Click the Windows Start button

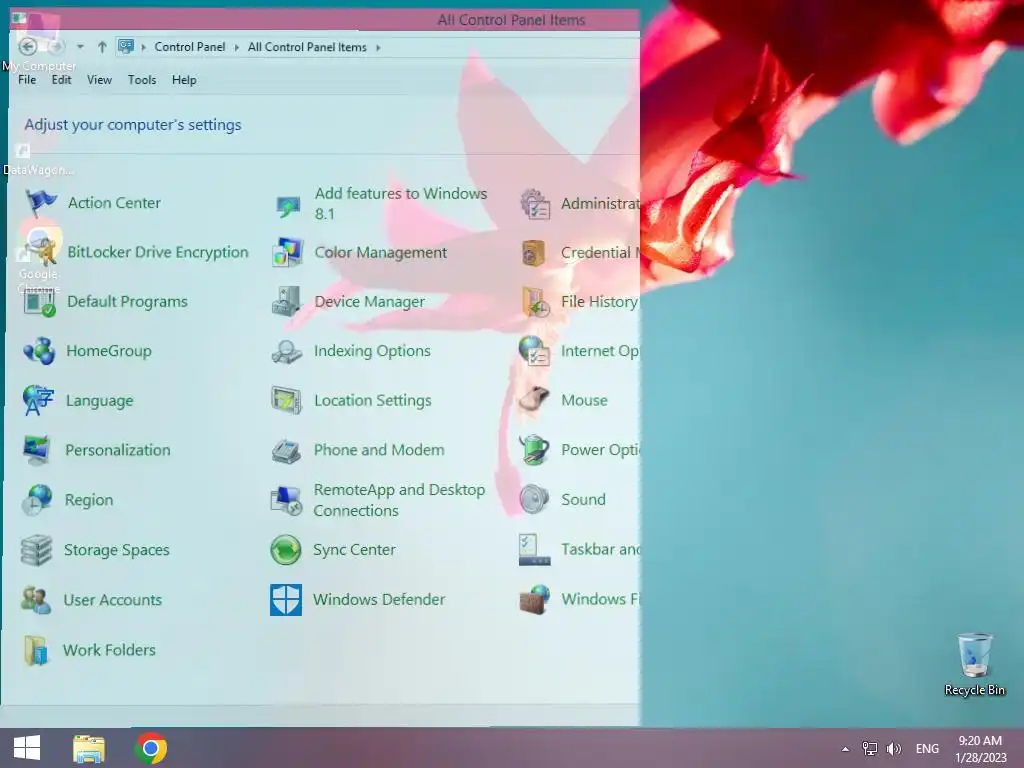[x=27, y=748]
